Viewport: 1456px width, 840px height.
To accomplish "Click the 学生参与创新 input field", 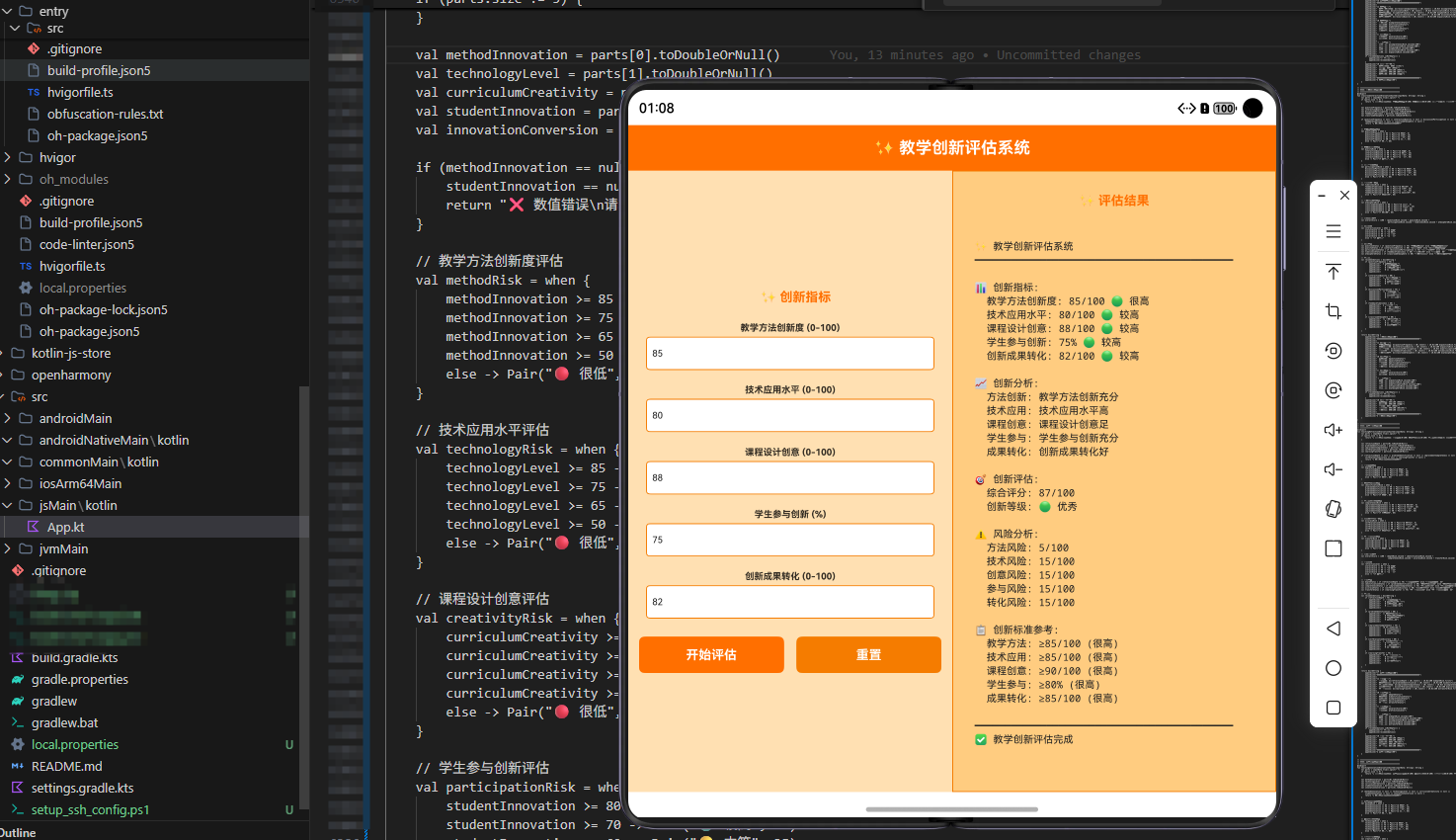I will click(x=790, y=540).
